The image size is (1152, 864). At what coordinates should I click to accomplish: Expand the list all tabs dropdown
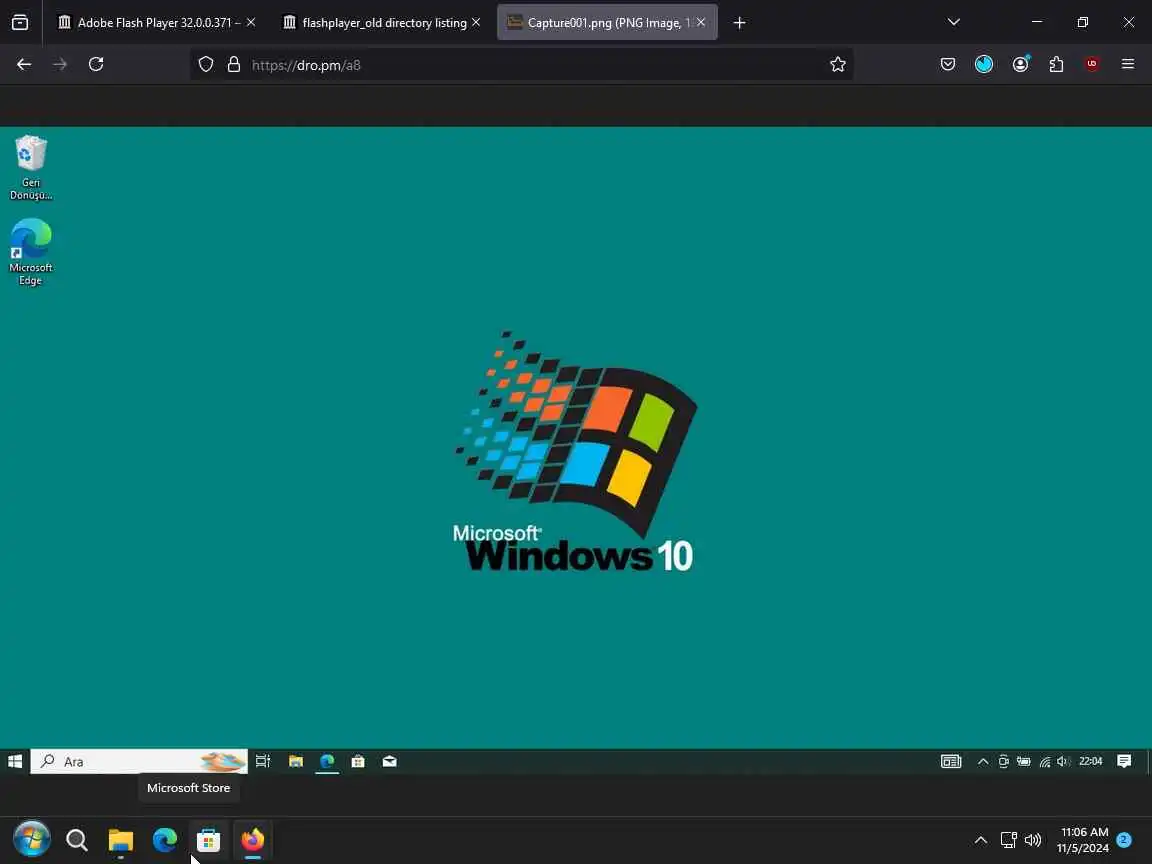click(x=954, y=22)
